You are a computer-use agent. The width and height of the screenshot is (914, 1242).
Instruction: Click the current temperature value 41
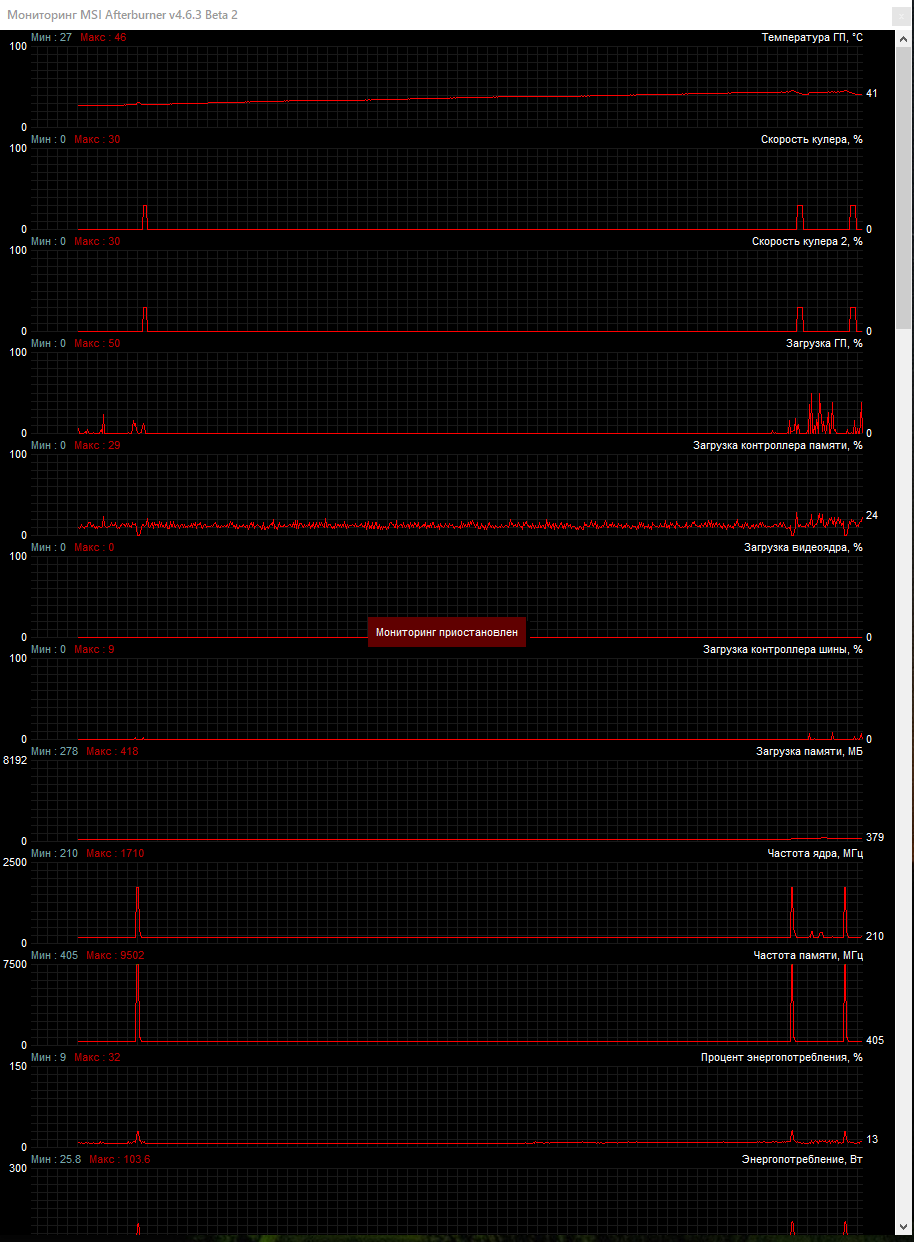point(872,93)
